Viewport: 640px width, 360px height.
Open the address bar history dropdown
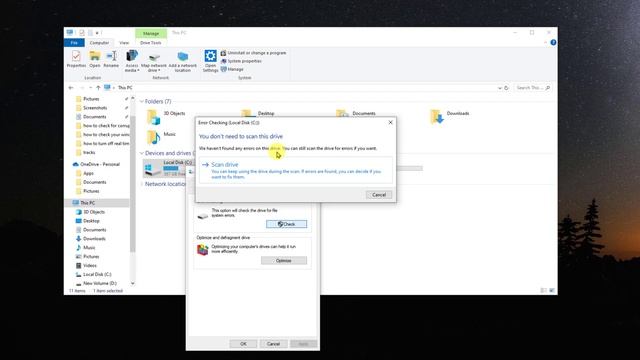click(500, 88)
